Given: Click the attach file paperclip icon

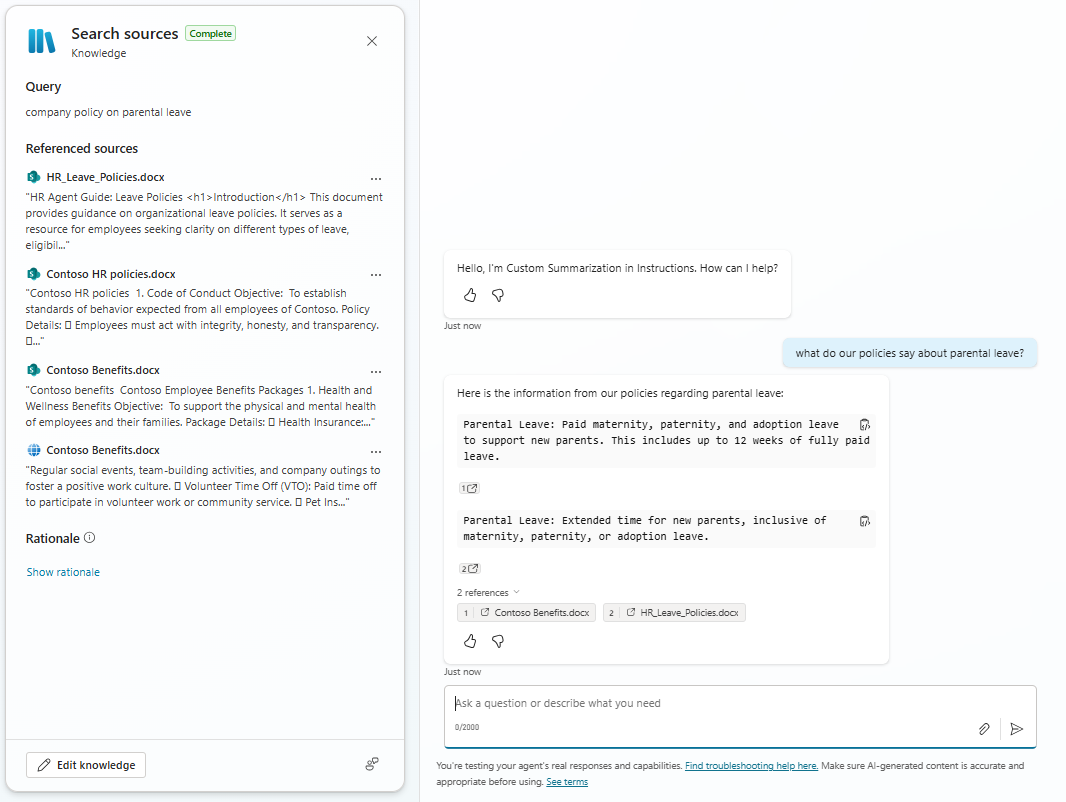Looking at the screenshot, I should [x=984, y=729].
